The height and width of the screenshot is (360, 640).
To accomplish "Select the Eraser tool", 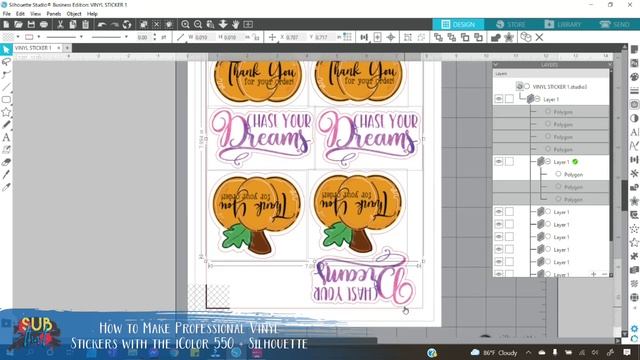I will (x=6, y=162).
